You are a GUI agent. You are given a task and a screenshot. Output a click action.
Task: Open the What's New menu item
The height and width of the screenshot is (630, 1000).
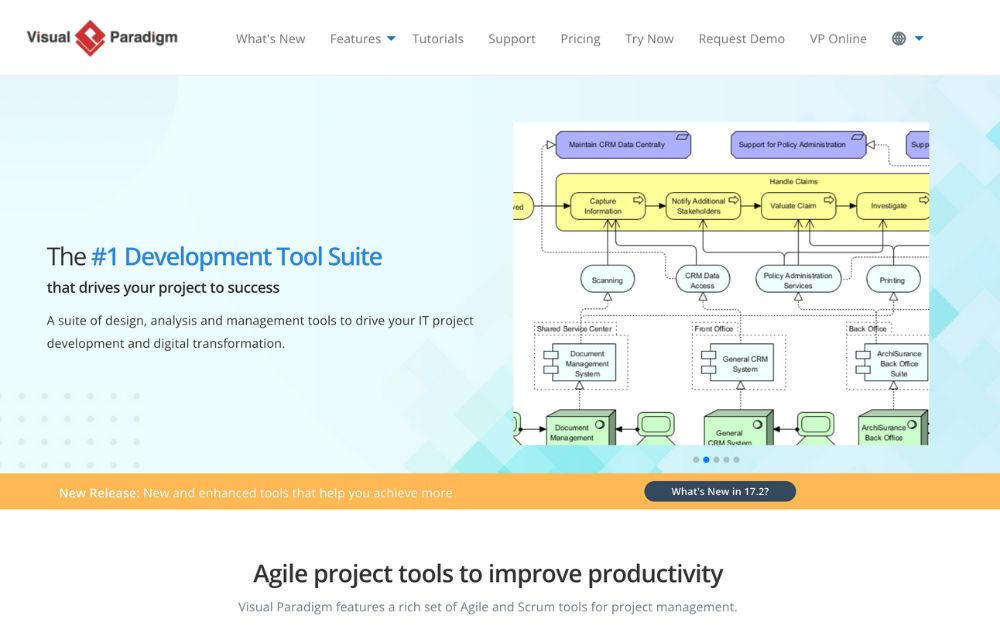pos(270,39)
